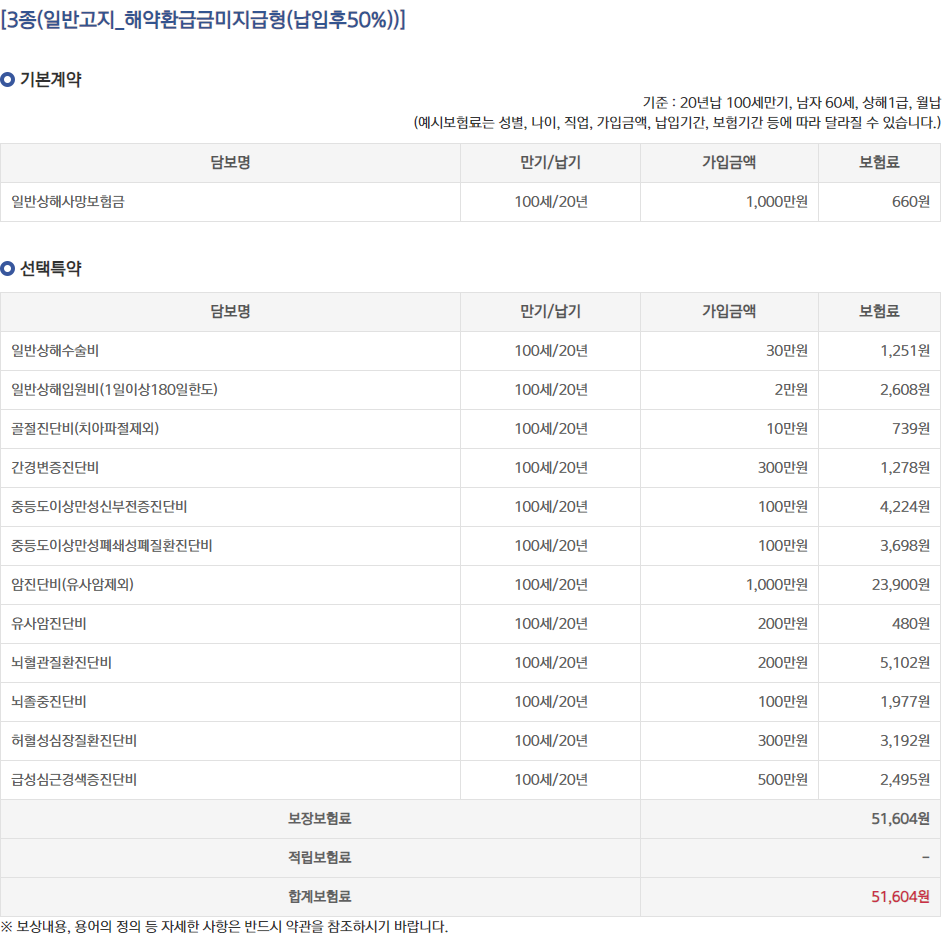
Task: Click the '1,251원' premium value
Action: coord(905,351)
